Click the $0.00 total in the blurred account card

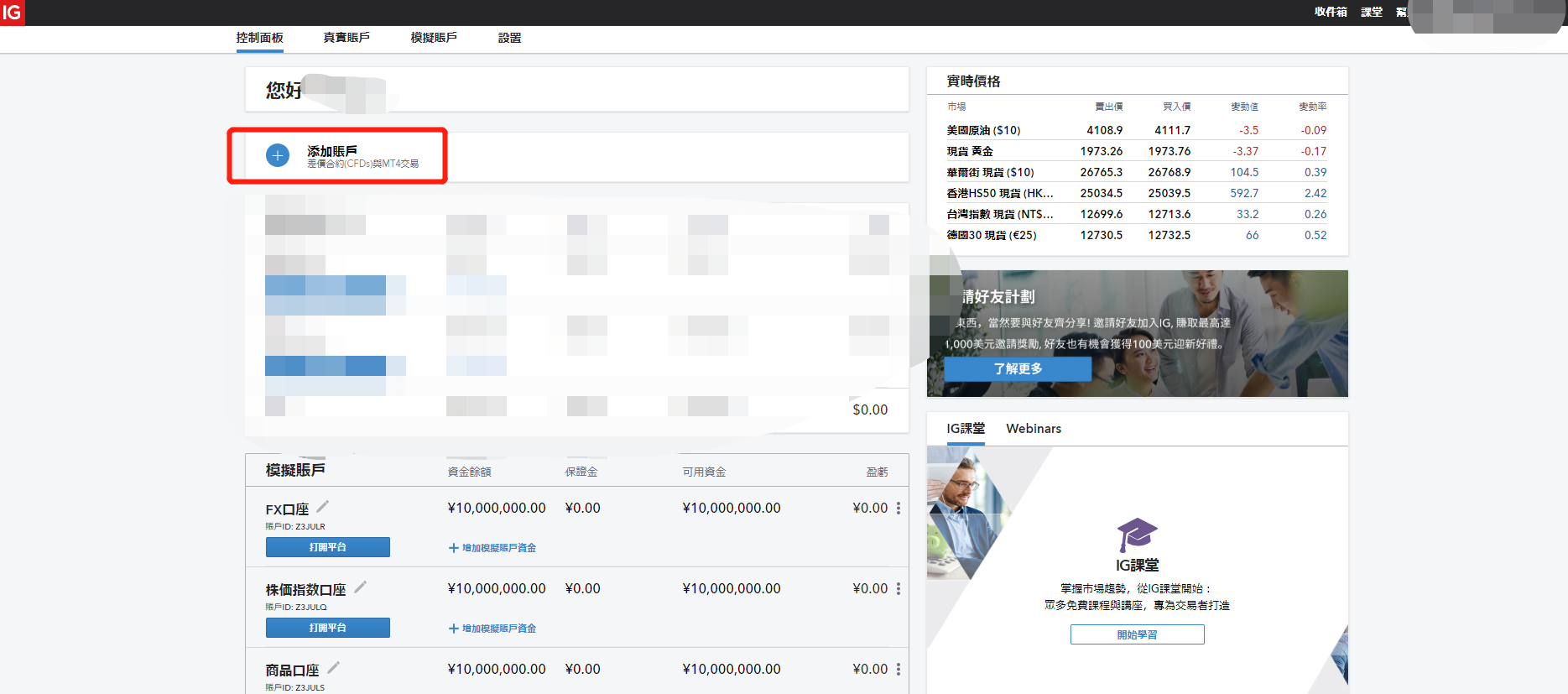click(870, 410)
